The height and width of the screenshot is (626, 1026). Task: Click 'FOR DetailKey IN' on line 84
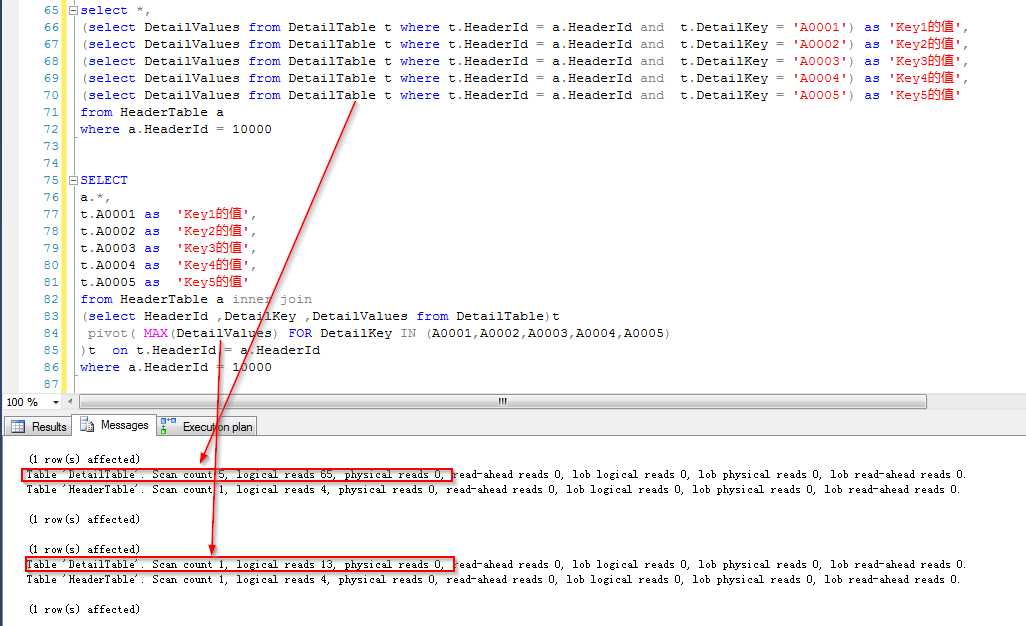pos(352,334)
